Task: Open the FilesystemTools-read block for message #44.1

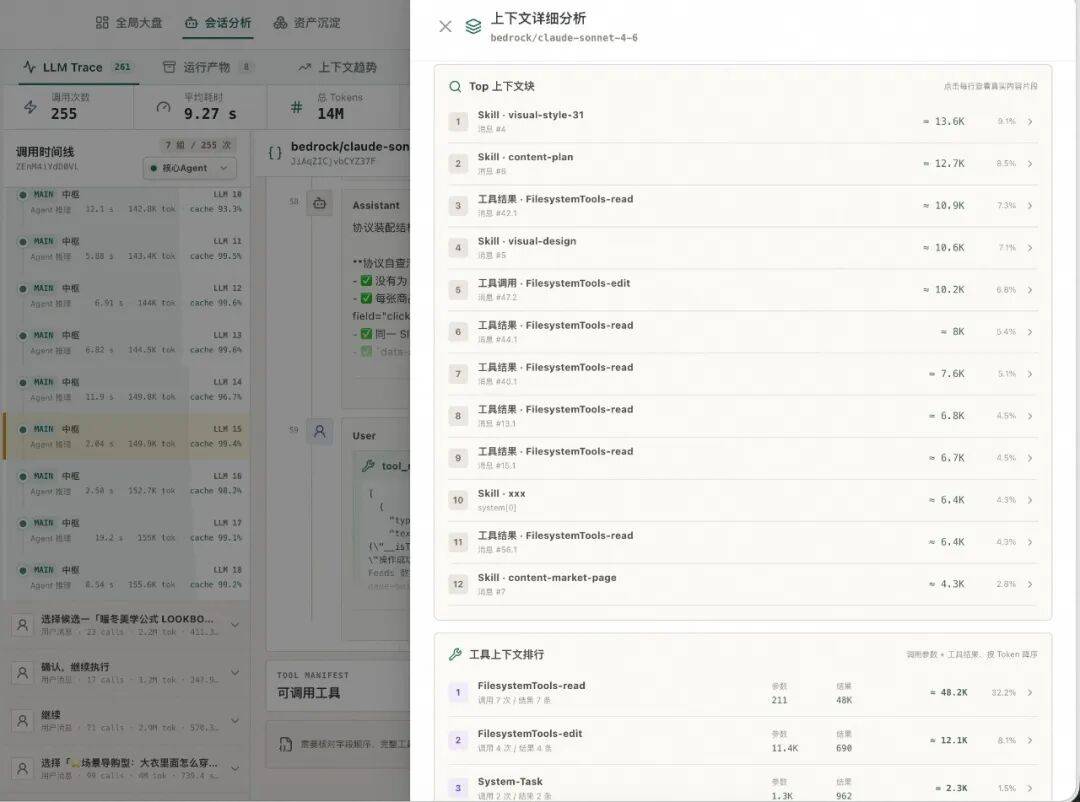Action: [x=742, y=332]
